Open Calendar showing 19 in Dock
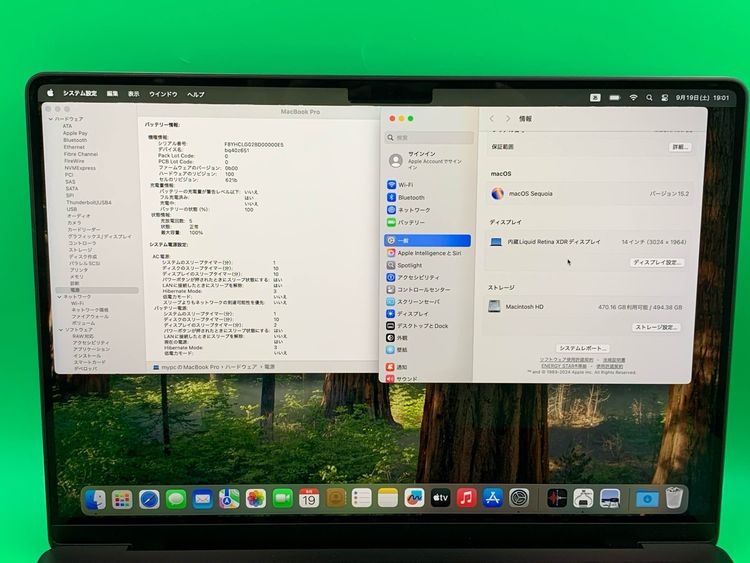750x563 pixels. click(x=309, y=499)
